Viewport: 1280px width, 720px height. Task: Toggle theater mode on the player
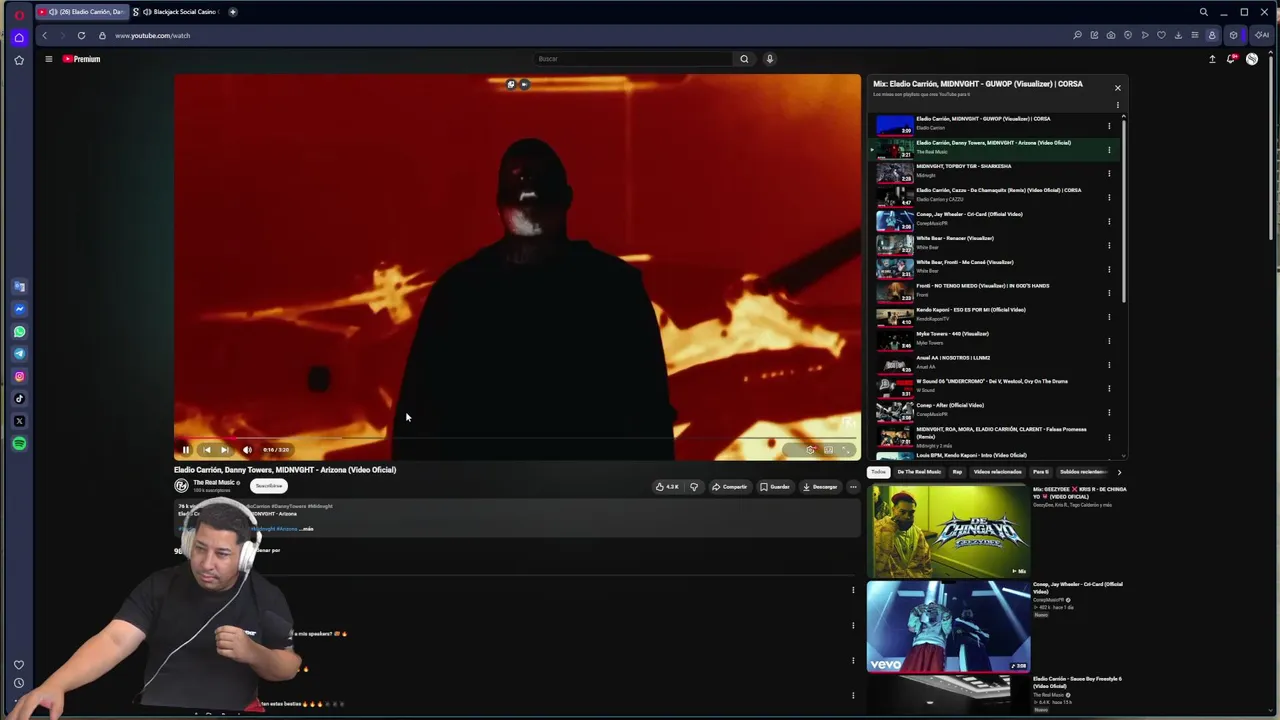point(829,450)
